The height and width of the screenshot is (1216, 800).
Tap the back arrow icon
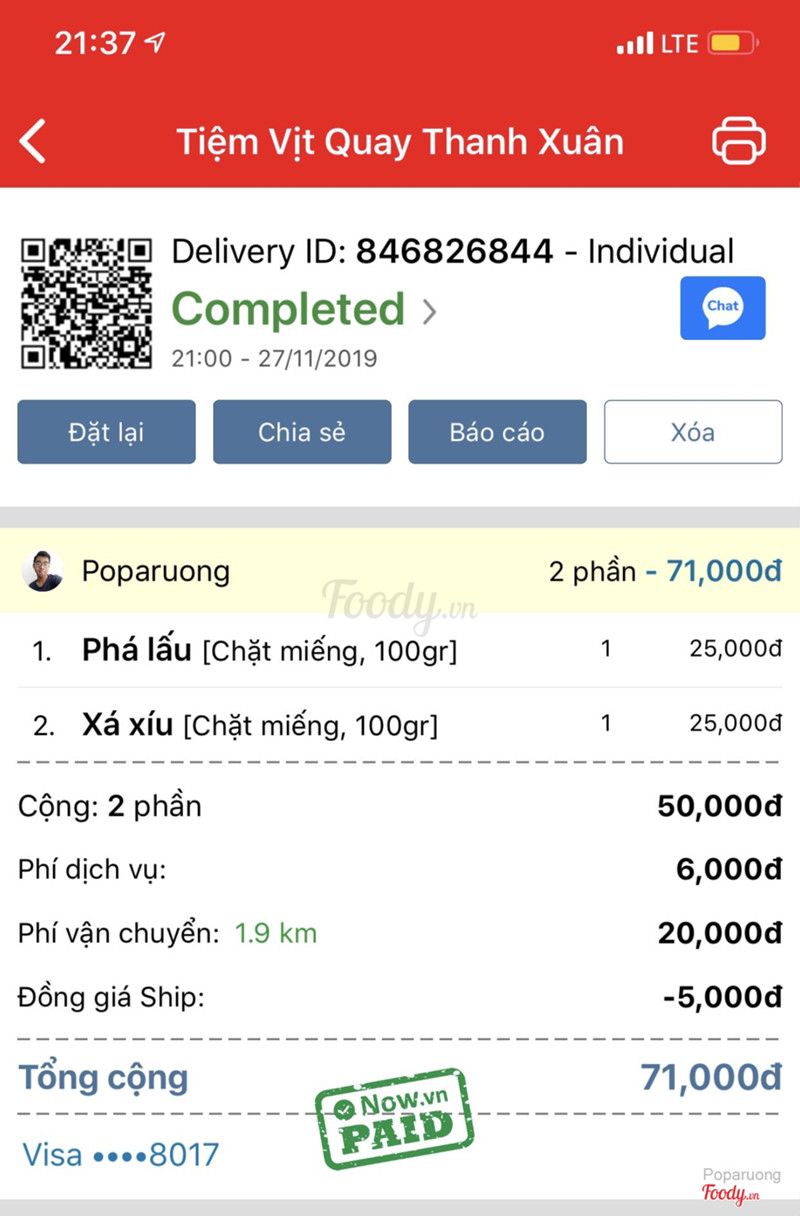coord(34,141)
